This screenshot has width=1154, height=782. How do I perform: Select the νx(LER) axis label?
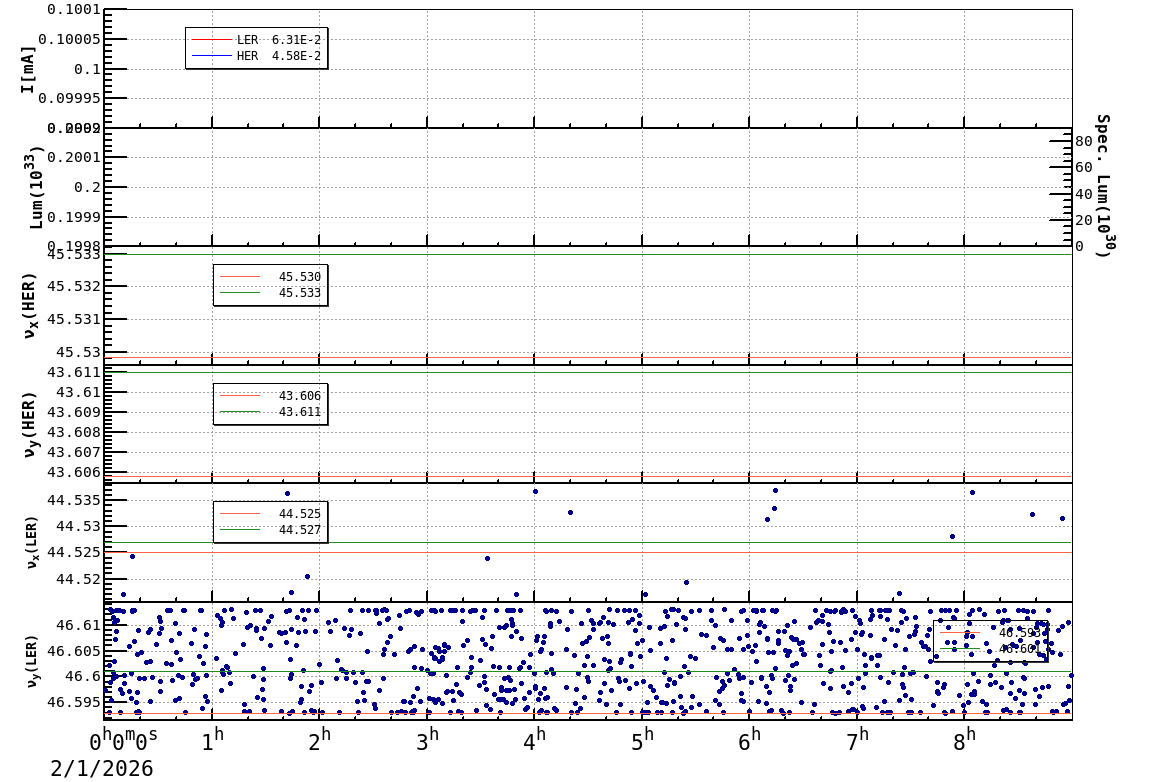[x=30, y=542]
